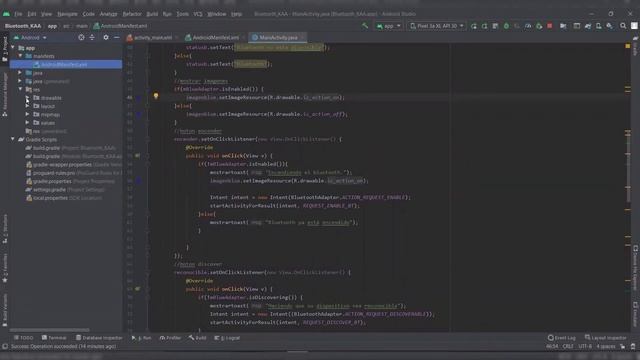The width and height of the screenshot is (640, 360).
Task: Open the Layout Inspector
Action: pos(606,338)
